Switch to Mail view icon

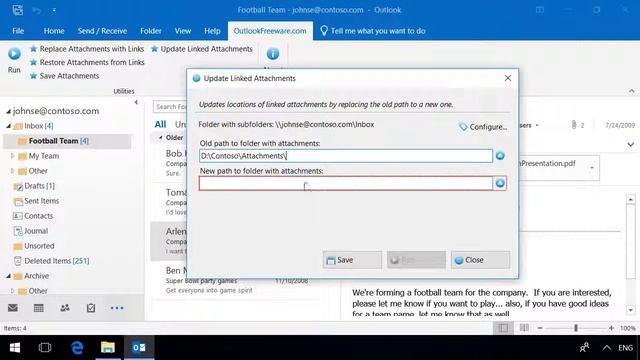pyautogui.click(x=13, y=308)
